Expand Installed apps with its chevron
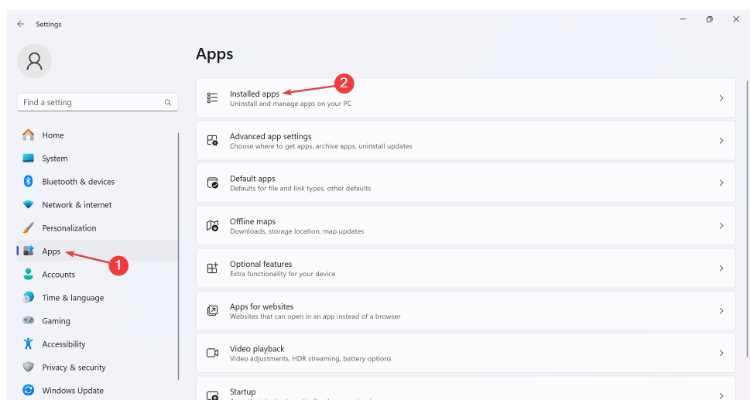Screen dimensions: 751x411 pyautogui.click(x=721, y=98)
